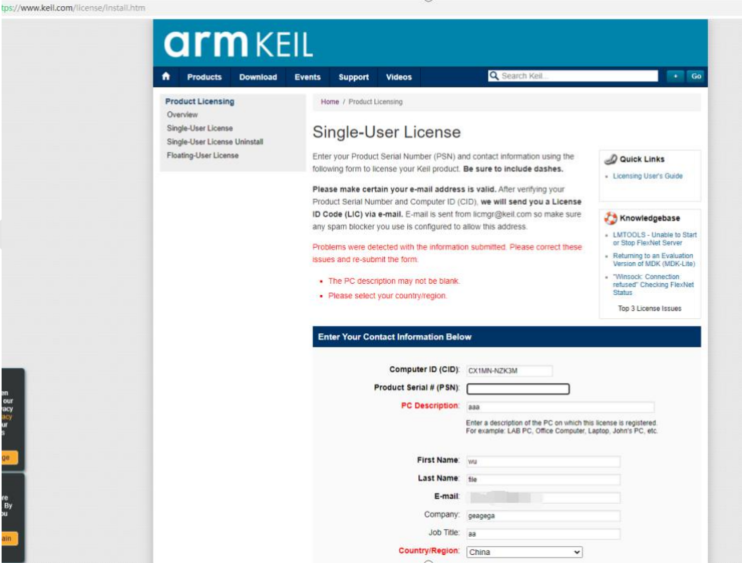Click the upper orange cookie banner button

pos(9,457)
